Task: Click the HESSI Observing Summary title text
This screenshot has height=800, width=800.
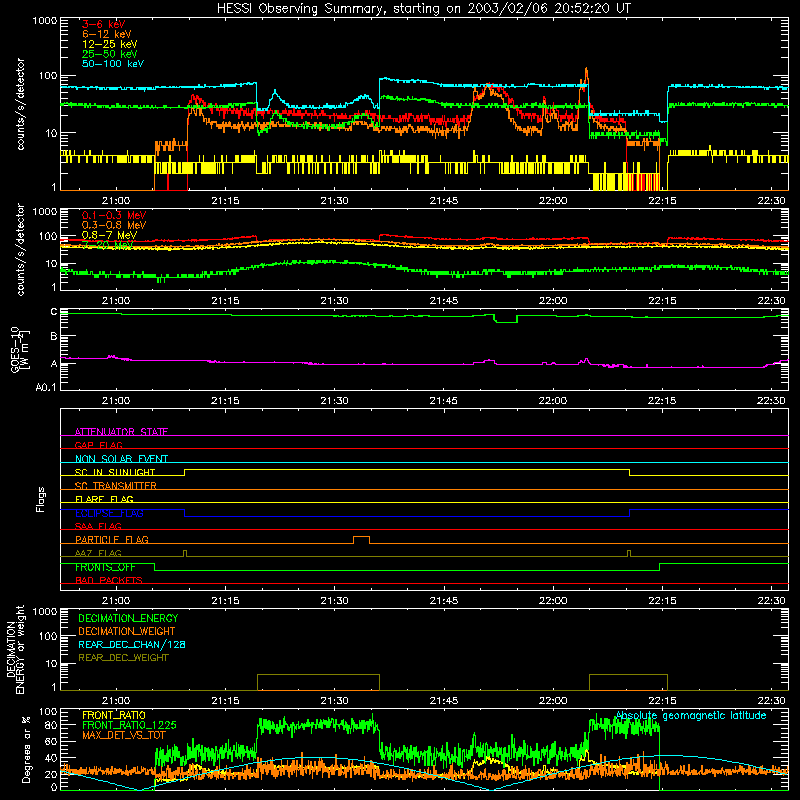Action: 423,9
